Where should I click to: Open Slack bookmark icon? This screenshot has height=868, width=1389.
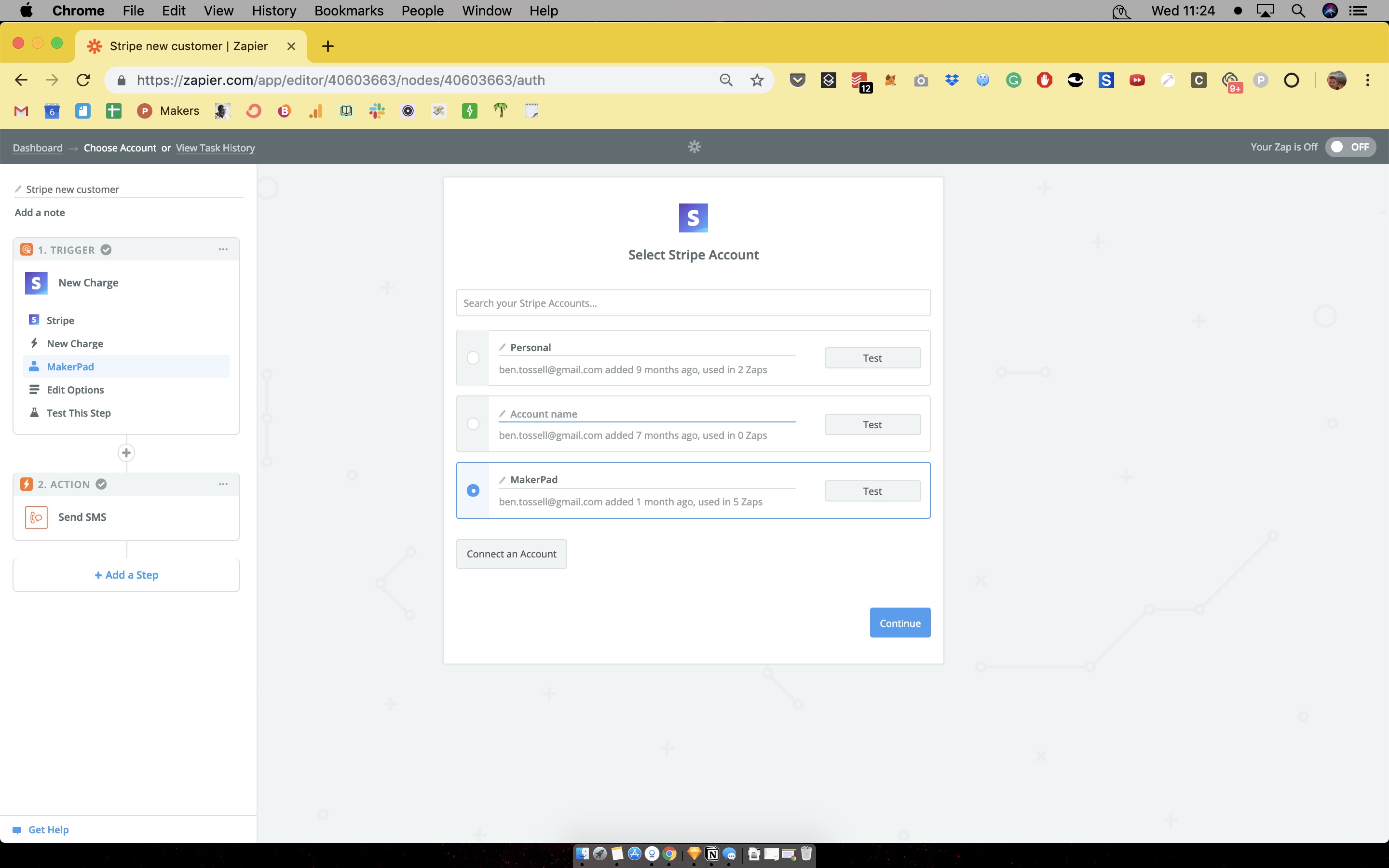pos(377,111)
